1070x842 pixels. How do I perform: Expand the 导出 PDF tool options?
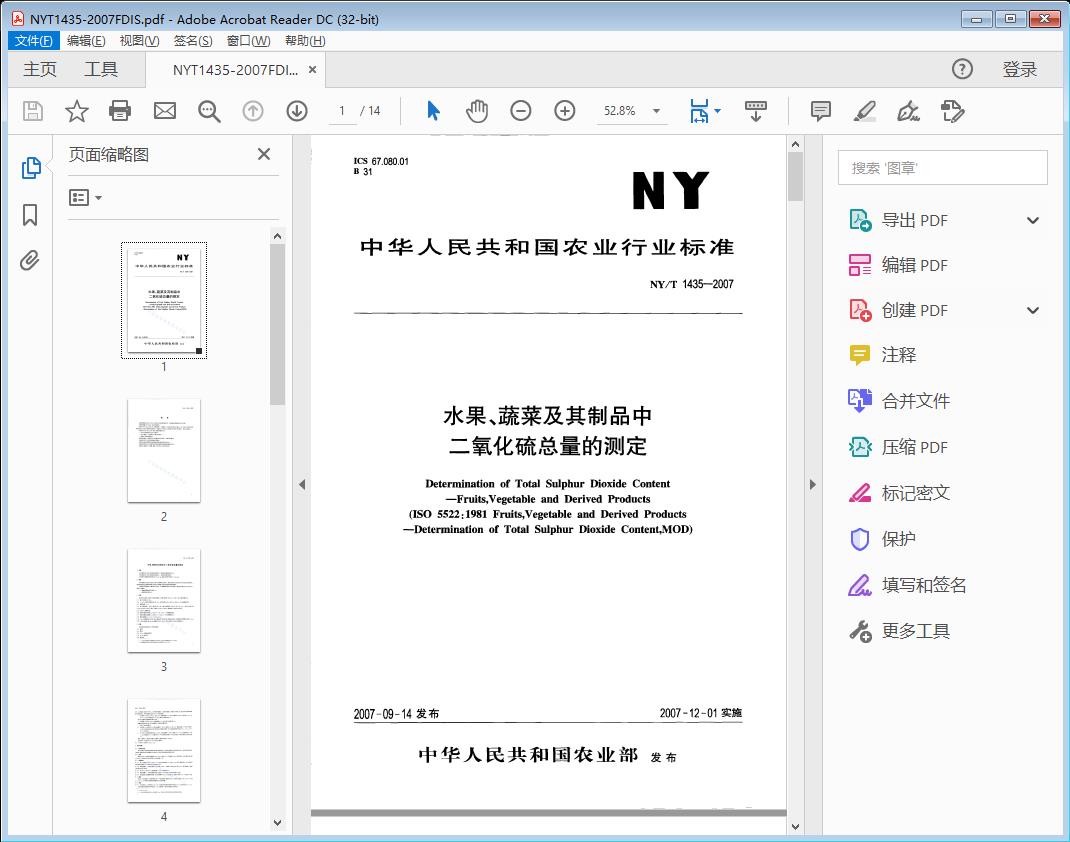pos(1033,221)
